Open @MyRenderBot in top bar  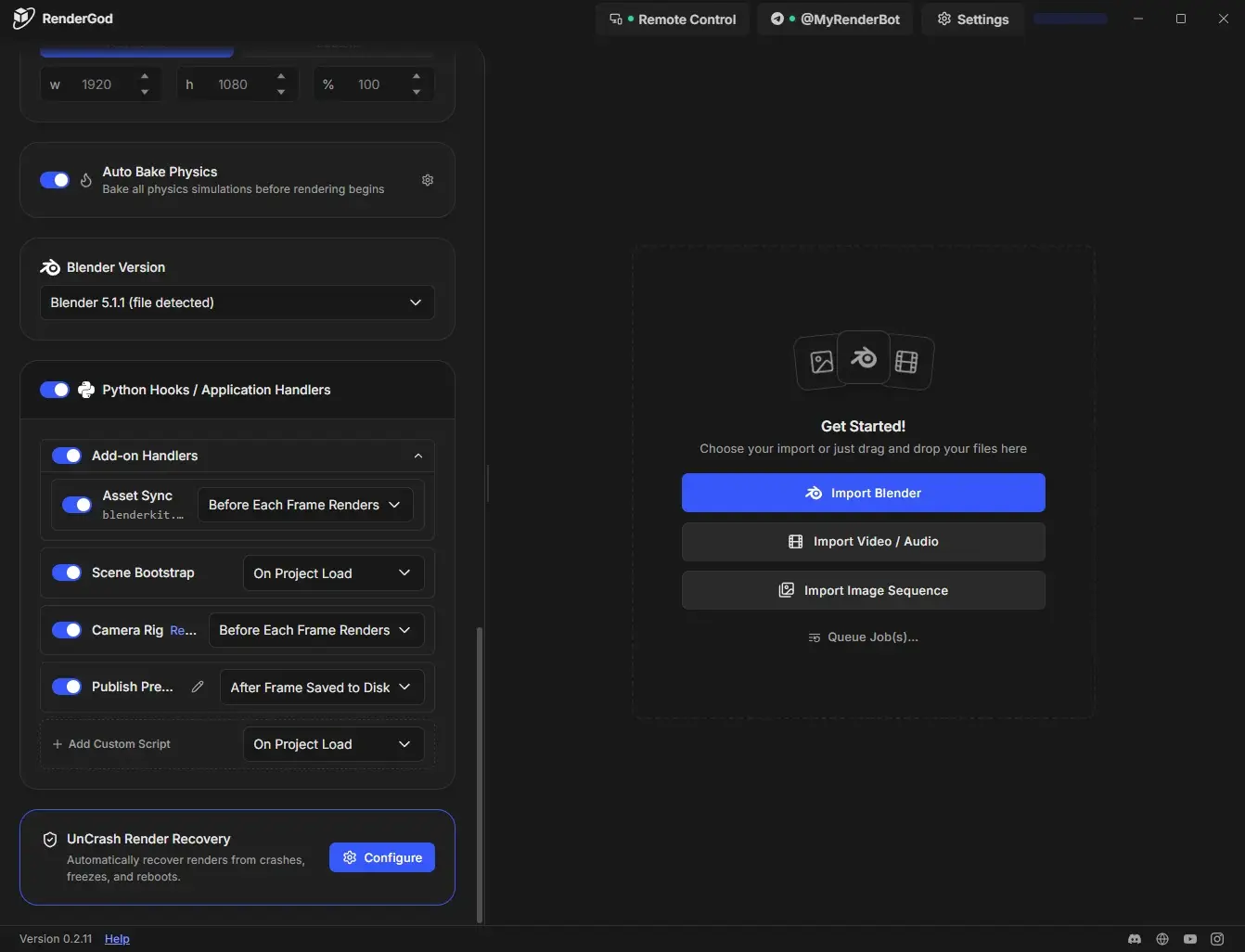tap(835, 19)
